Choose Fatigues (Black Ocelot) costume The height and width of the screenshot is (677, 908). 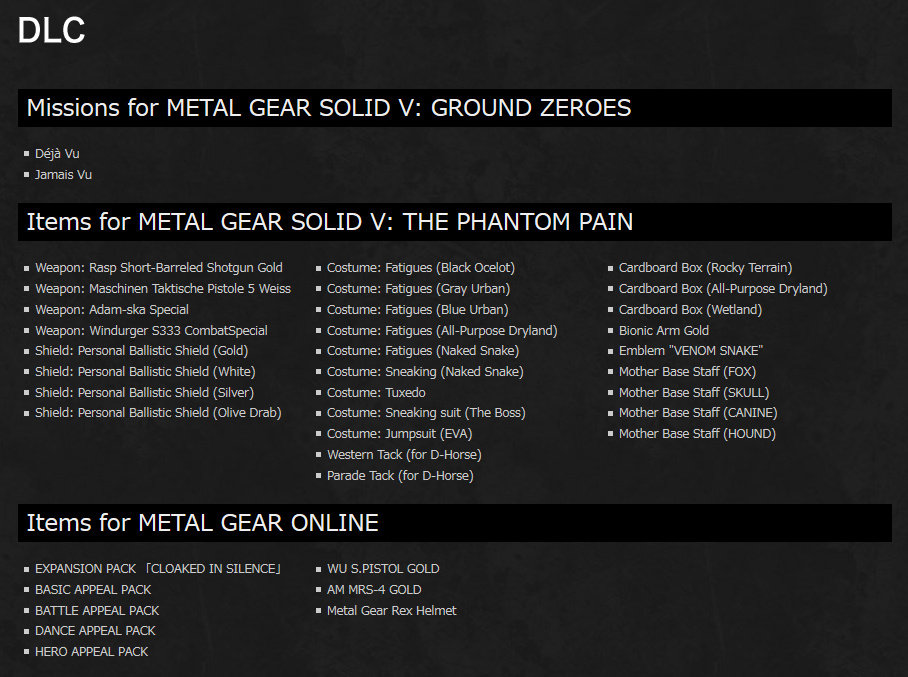tap(420, 268)
